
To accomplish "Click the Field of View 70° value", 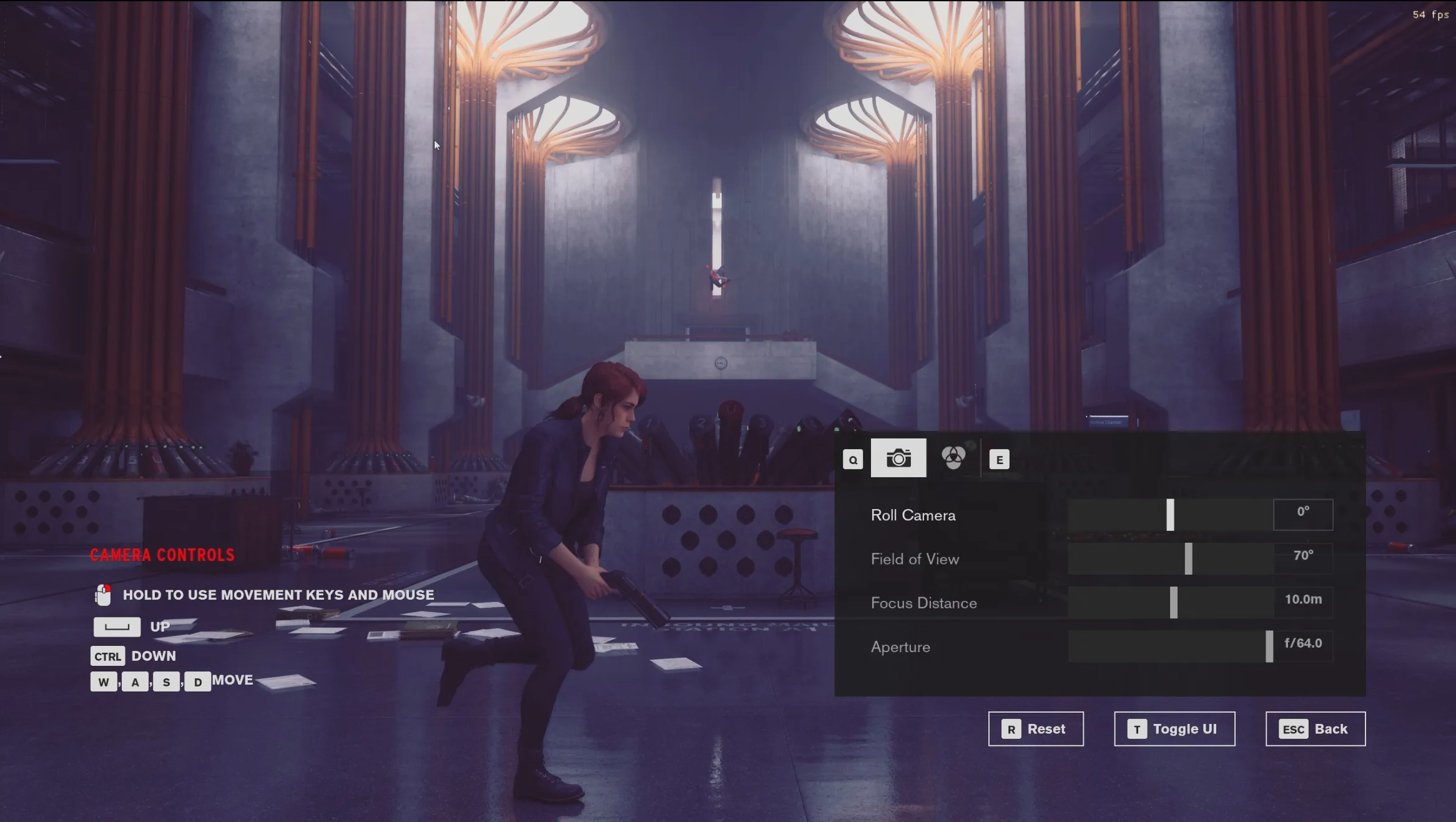I will coord(1303,555).
